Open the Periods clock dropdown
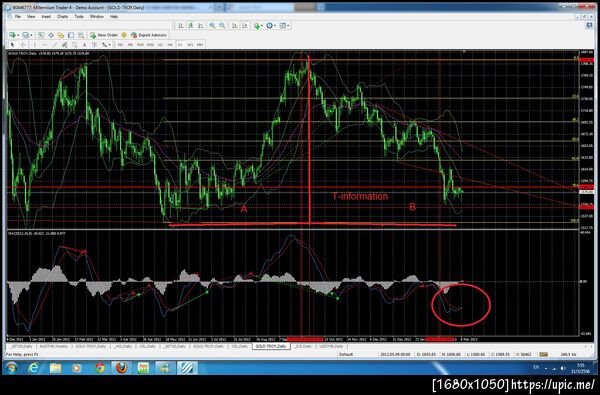The image size is (600, 395). pyautogui.click(x=271, y=26)
